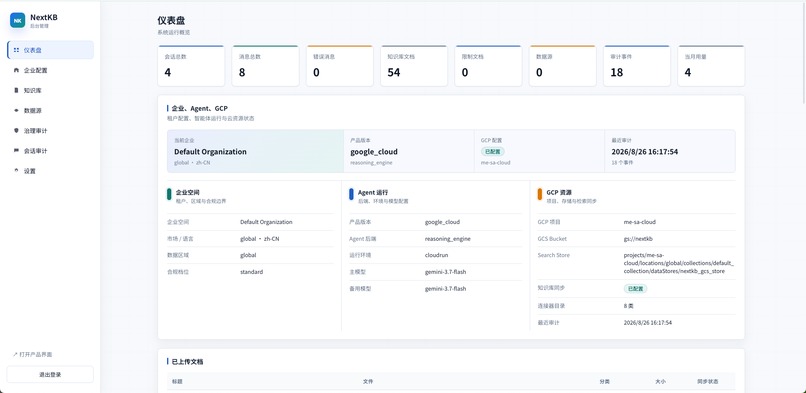Click the 18 个事件 subtext
Image resolution: width=806 pixels, height=393 pixels.
[622, 162]
